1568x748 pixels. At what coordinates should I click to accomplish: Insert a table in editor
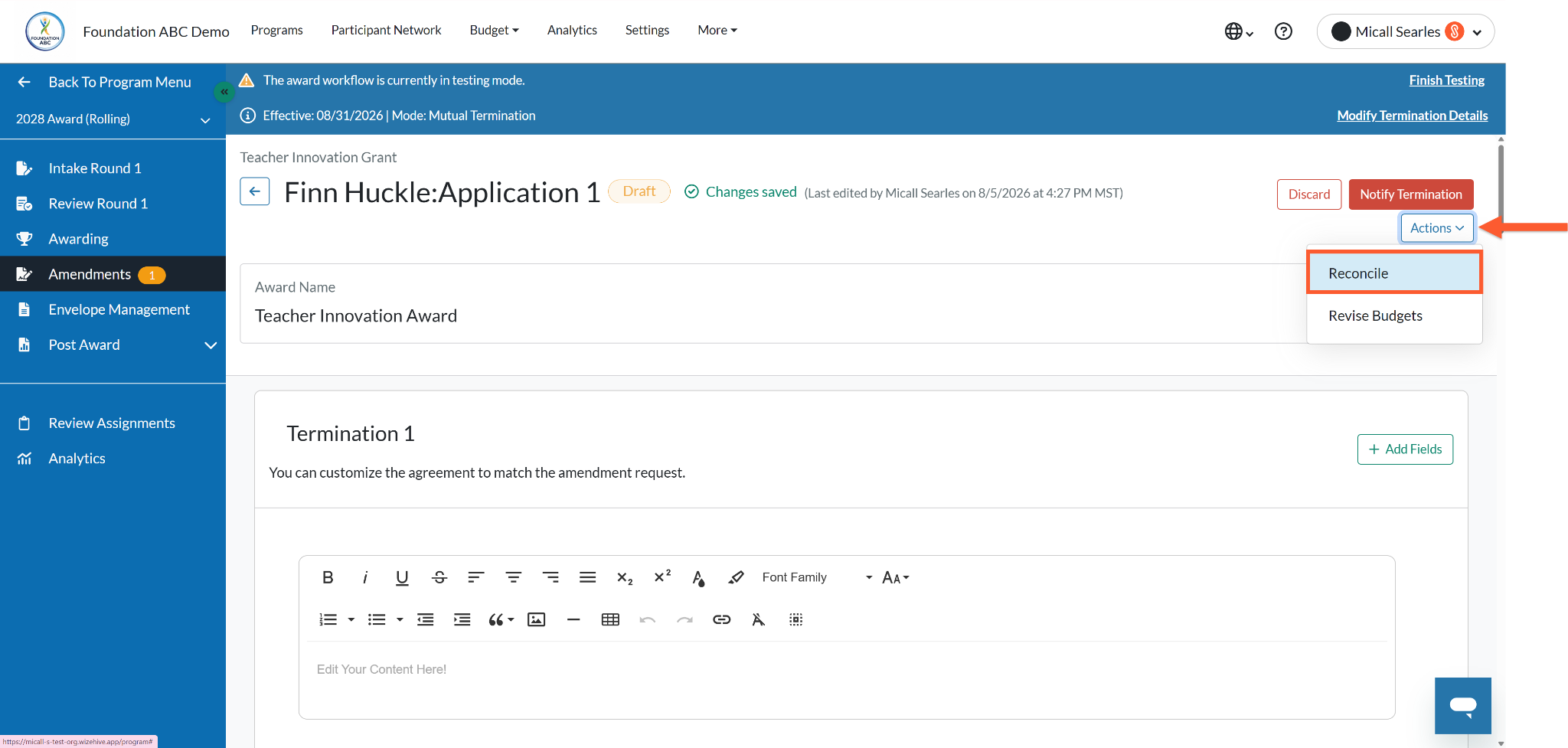pos(610,619)
